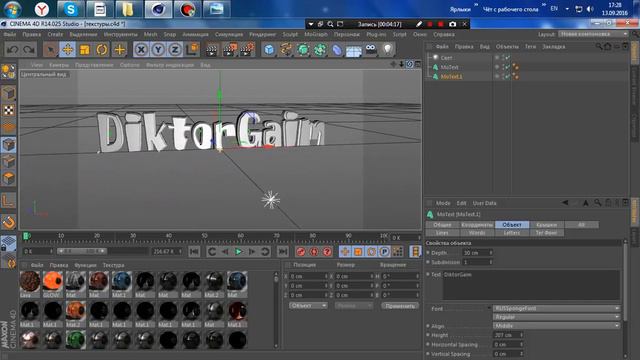Open the Mesh menu
The width and height of the screenshot is (640, 360).
pos(150,35)
